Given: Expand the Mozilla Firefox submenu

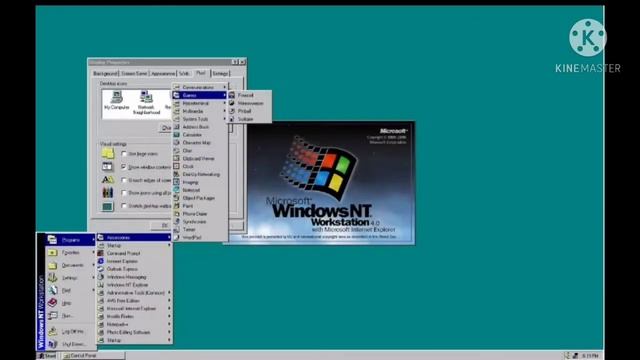Looking at the screenshot, I should [x=134, y=316].
